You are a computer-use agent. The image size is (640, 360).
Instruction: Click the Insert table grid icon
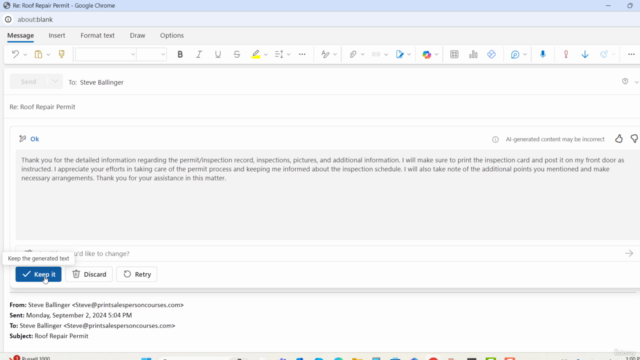point(454,54)
